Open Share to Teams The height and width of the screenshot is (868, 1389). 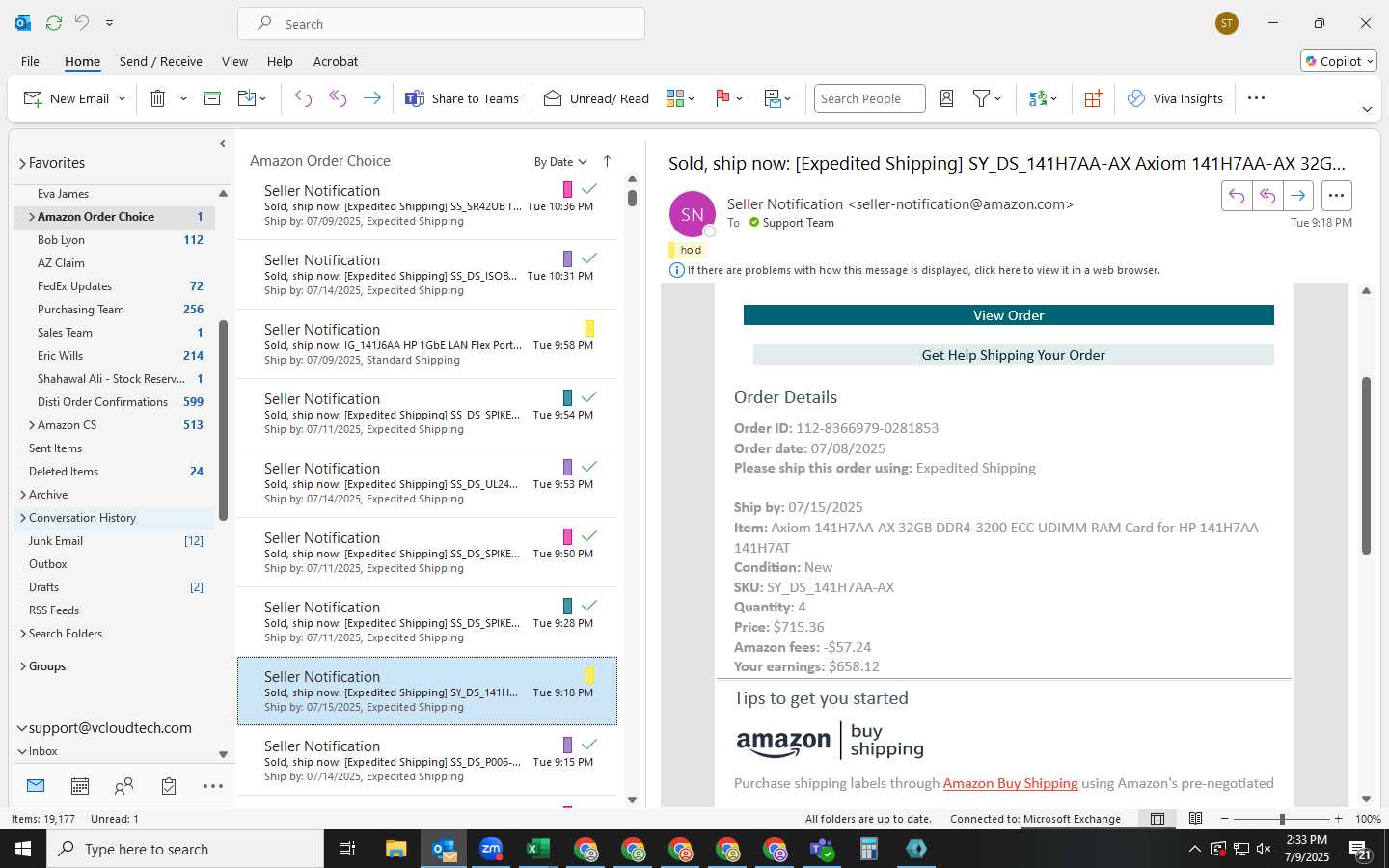pos(462,98)
